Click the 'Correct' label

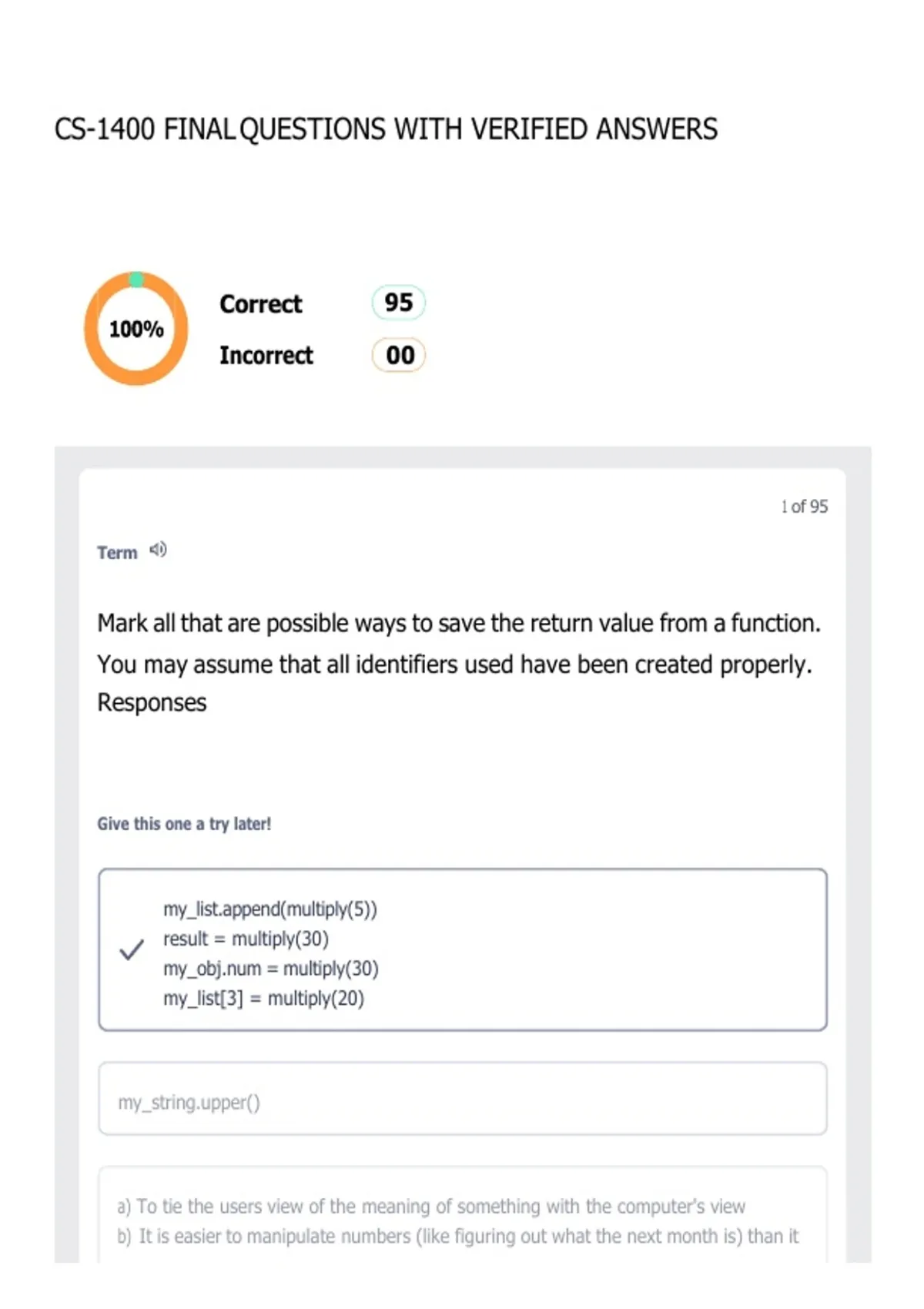(x=261, y=304)
